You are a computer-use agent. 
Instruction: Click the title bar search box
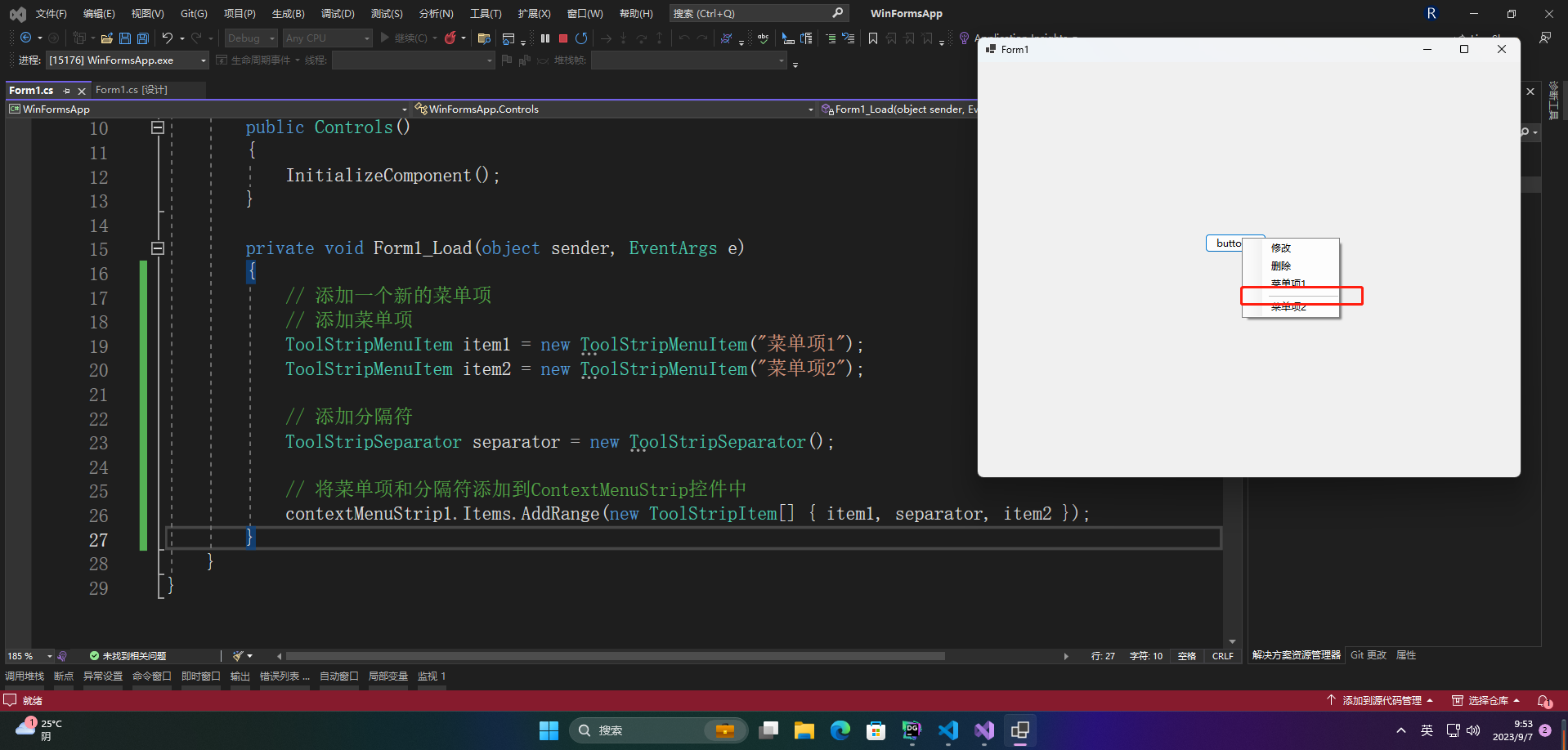[x=759, y=13]
